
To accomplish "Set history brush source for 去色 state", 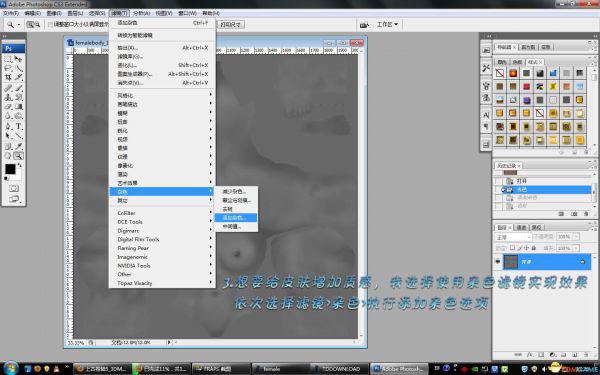I will tap(498, 189).
